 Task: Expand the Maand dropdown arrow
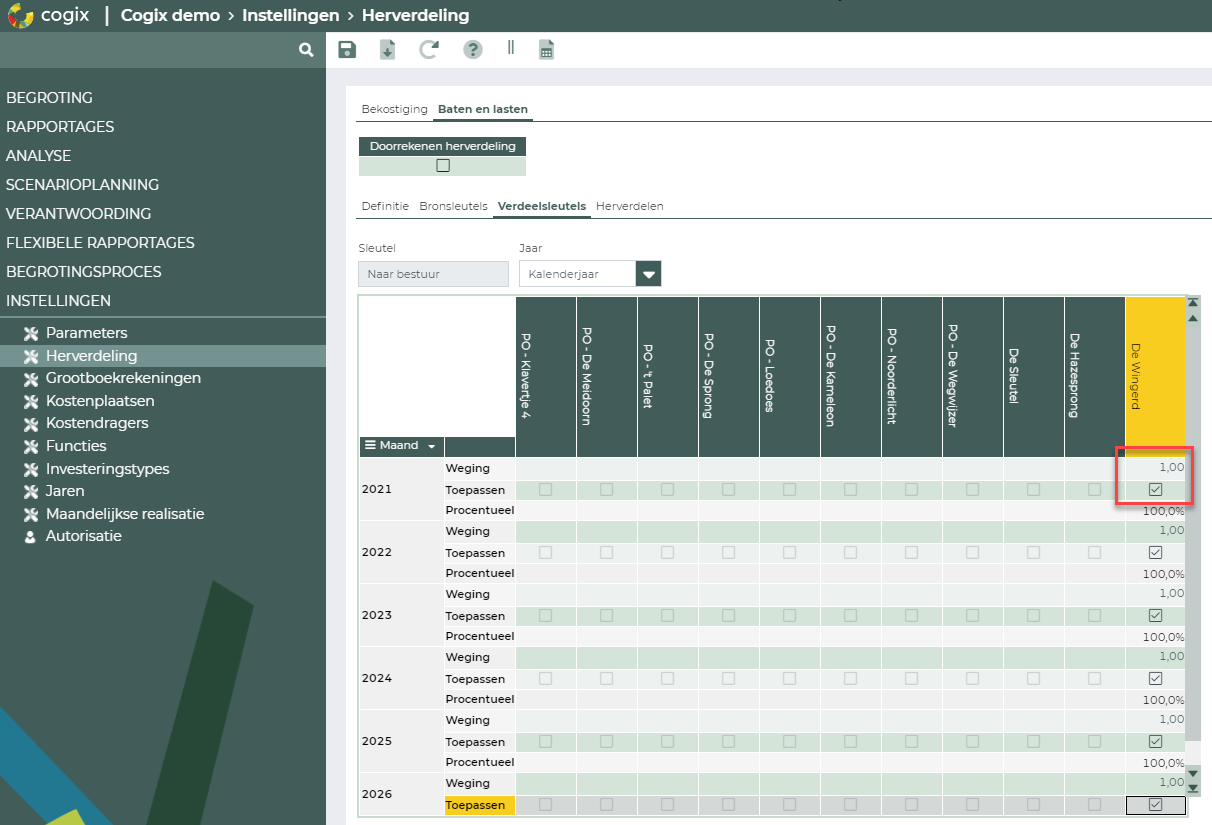pyautogui.click(x=432, y=446)
